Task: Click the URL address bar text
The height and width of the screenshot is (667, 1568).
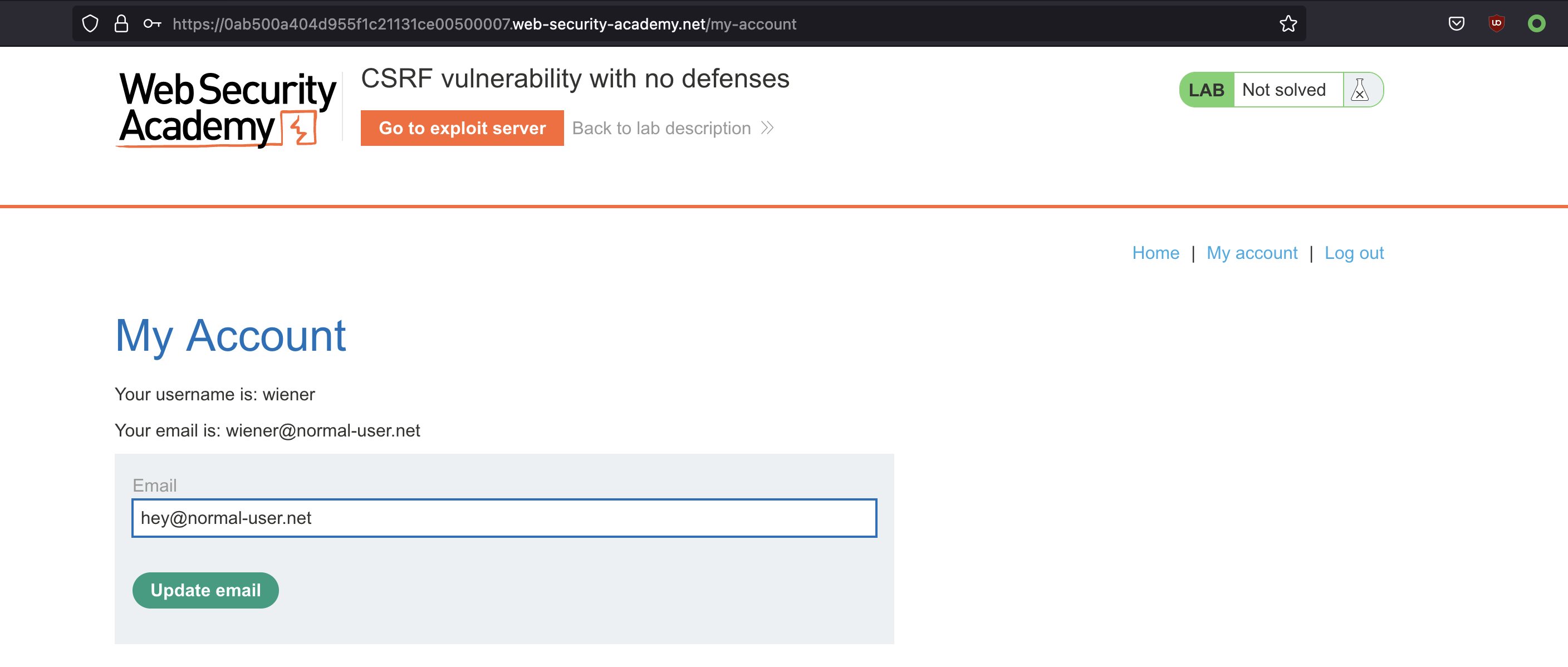Action: point(484,24)
